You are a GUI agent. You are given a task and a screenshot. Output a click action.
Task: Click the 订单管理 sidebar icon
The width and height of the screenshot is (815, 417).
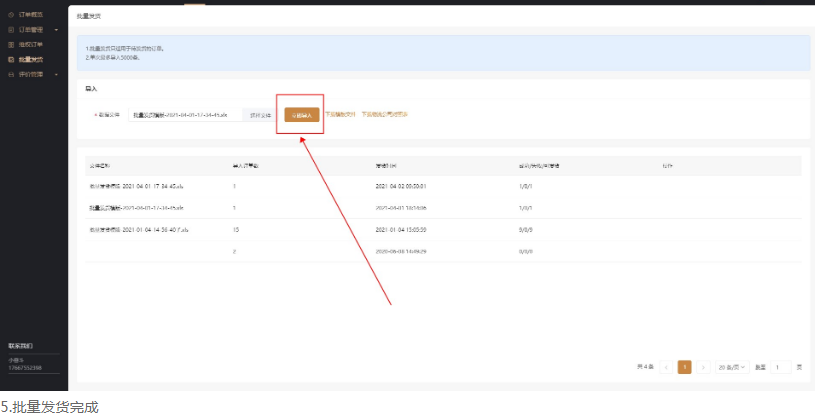11,30
